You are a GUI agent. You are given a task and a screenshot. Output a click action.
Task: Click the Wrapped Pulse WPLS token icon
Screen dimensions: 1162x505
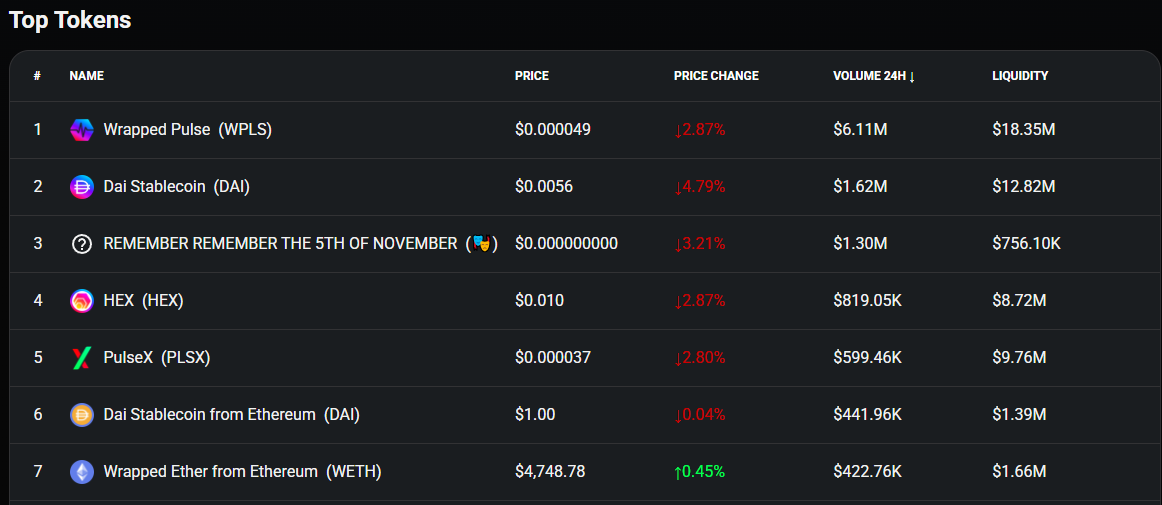coord(82,130)
